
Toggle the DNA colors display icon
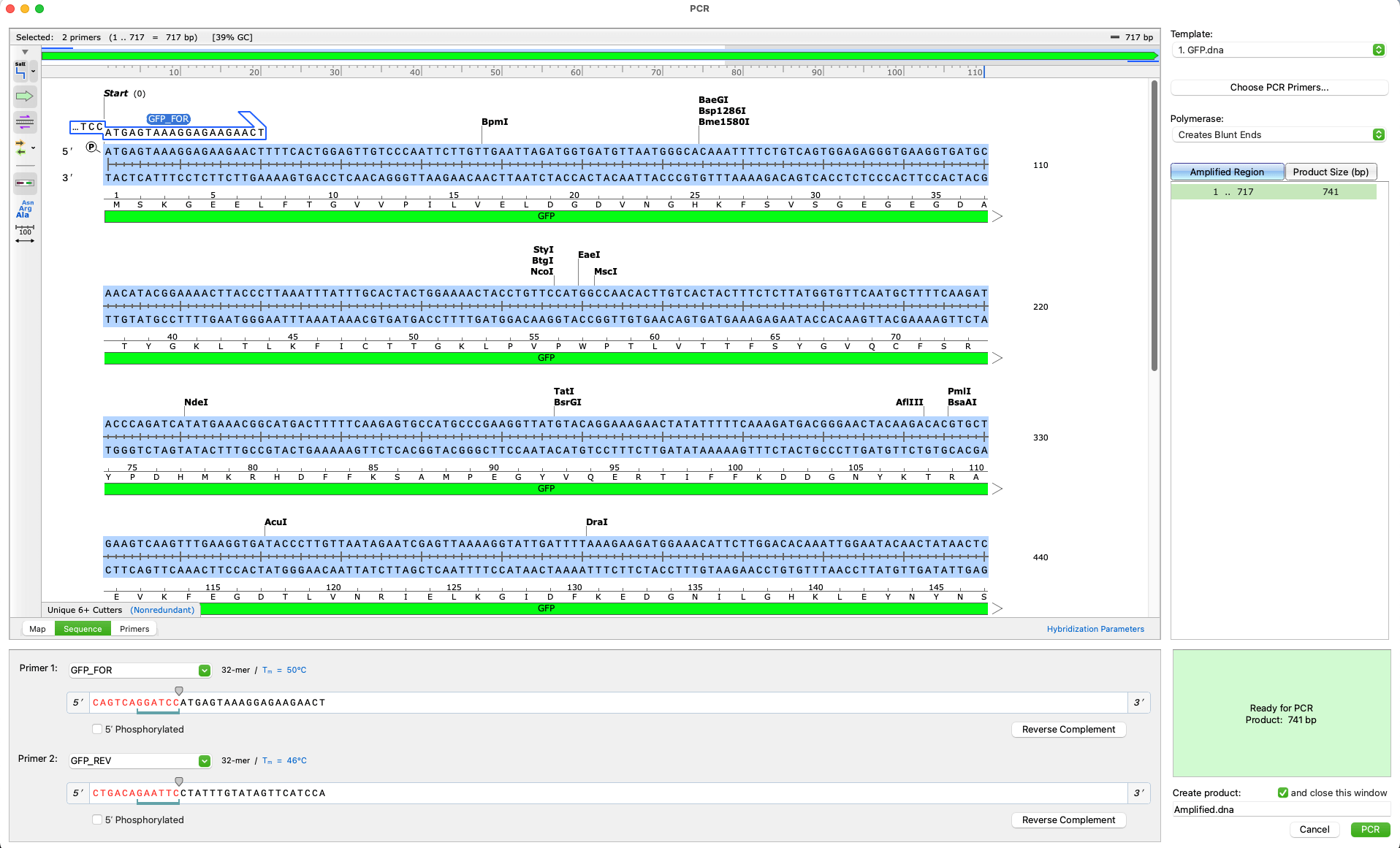[x=25, y=183]
